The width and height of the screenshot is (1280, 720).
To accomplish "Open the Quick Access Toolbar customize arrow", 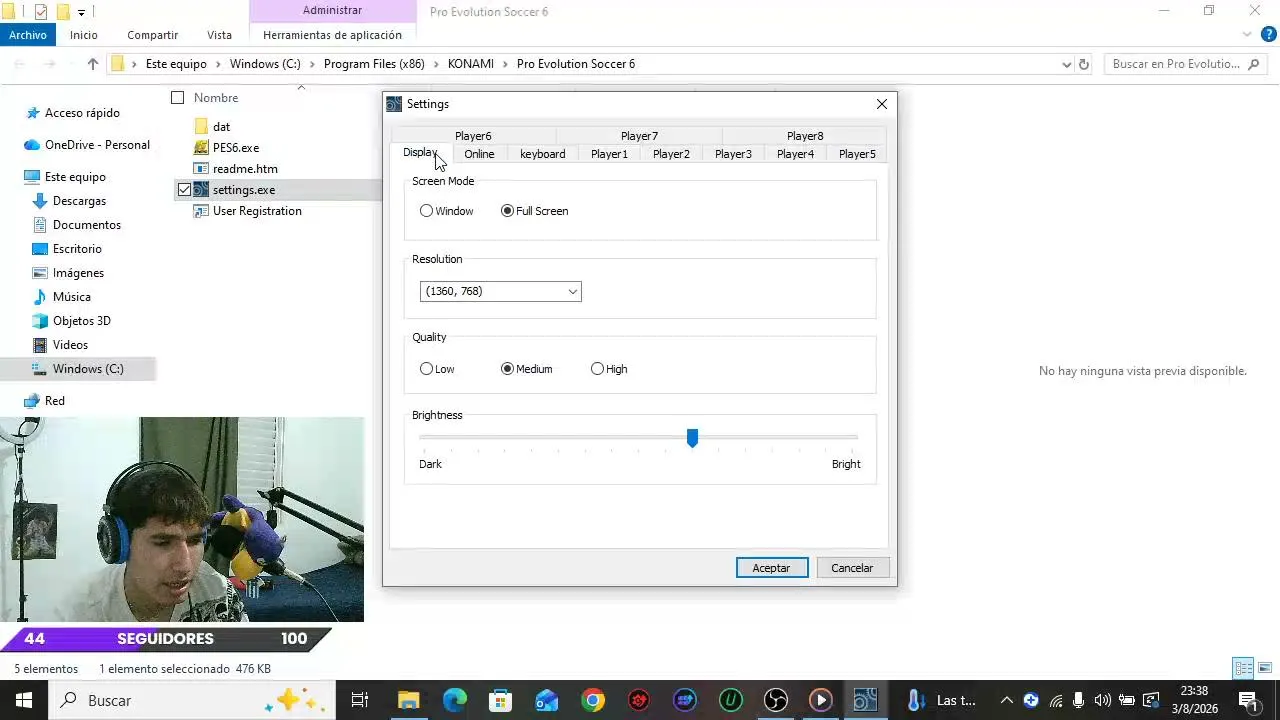I will click(x=81, y=12).
